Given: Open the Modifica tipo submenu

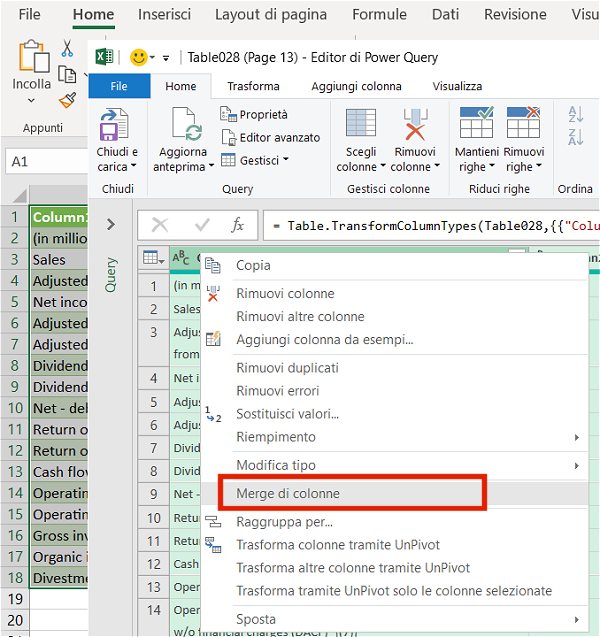Looking at the screenshot, I should tap(395, 466).
